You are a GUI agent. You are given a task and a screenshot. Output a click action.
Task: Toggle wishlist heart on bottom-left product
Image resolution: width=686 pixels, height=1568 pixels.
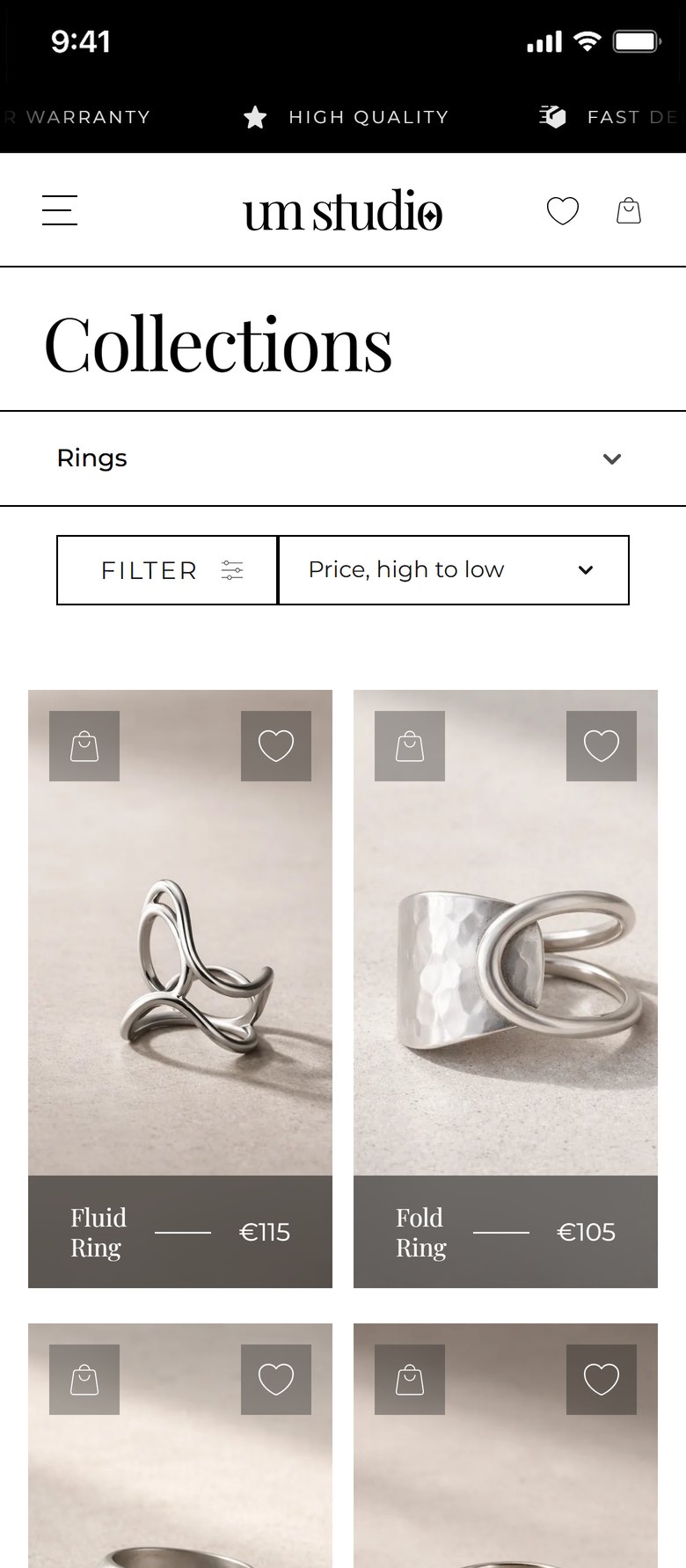click(x=276, y=1380)
